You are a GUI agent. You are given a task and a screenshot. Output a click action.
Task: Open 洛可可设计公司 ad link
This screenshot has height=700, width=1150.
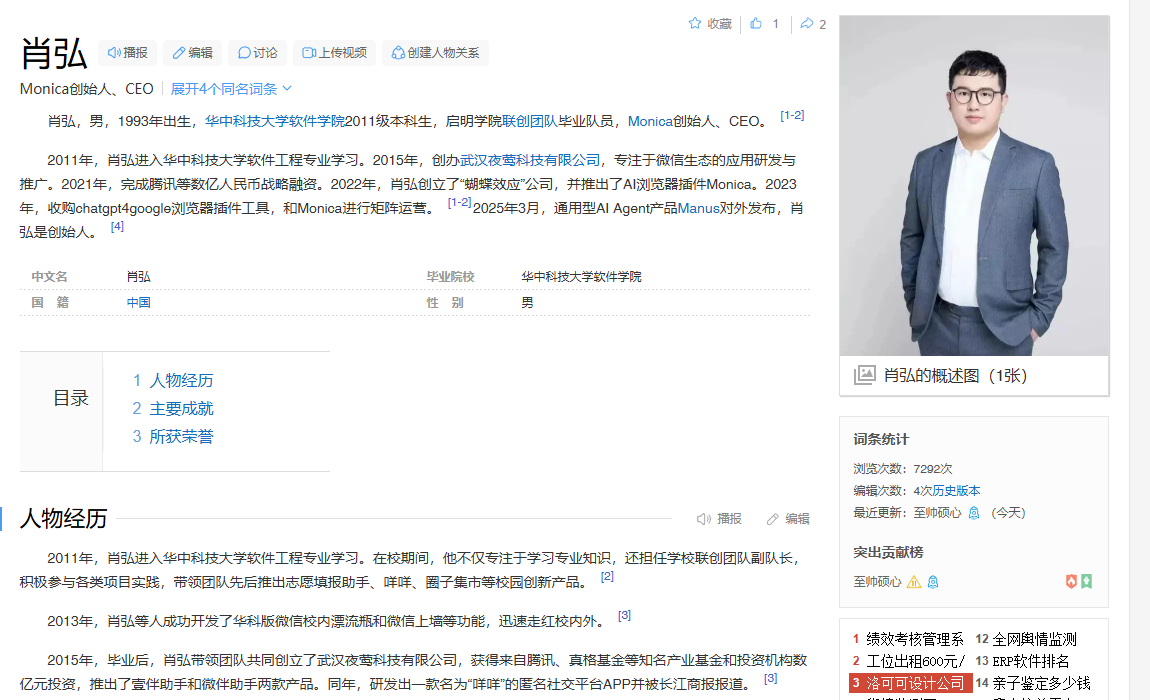(x=915, y=683)
